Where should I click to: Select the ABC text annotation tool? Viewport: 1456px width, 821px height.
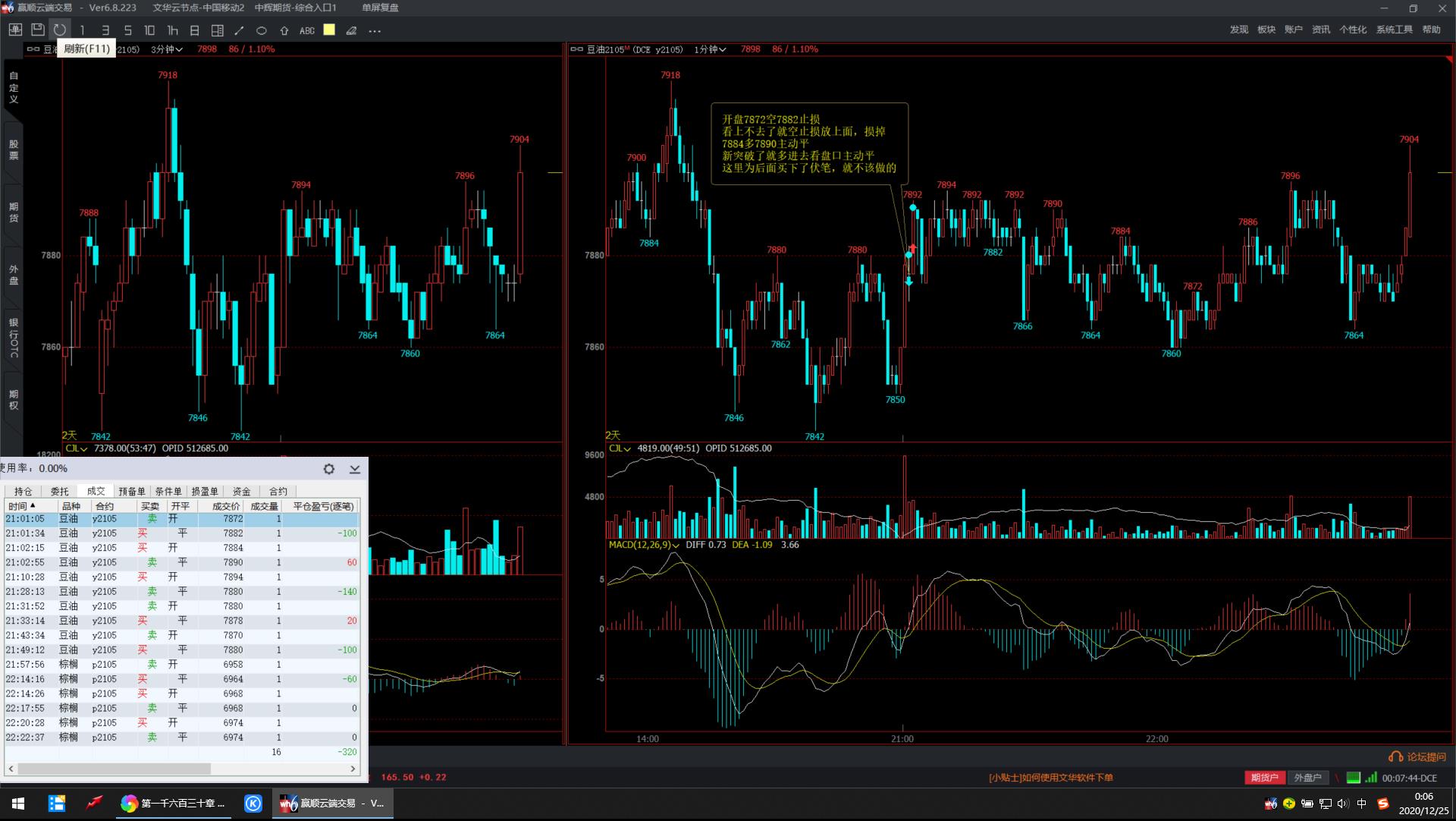[306, 30]
